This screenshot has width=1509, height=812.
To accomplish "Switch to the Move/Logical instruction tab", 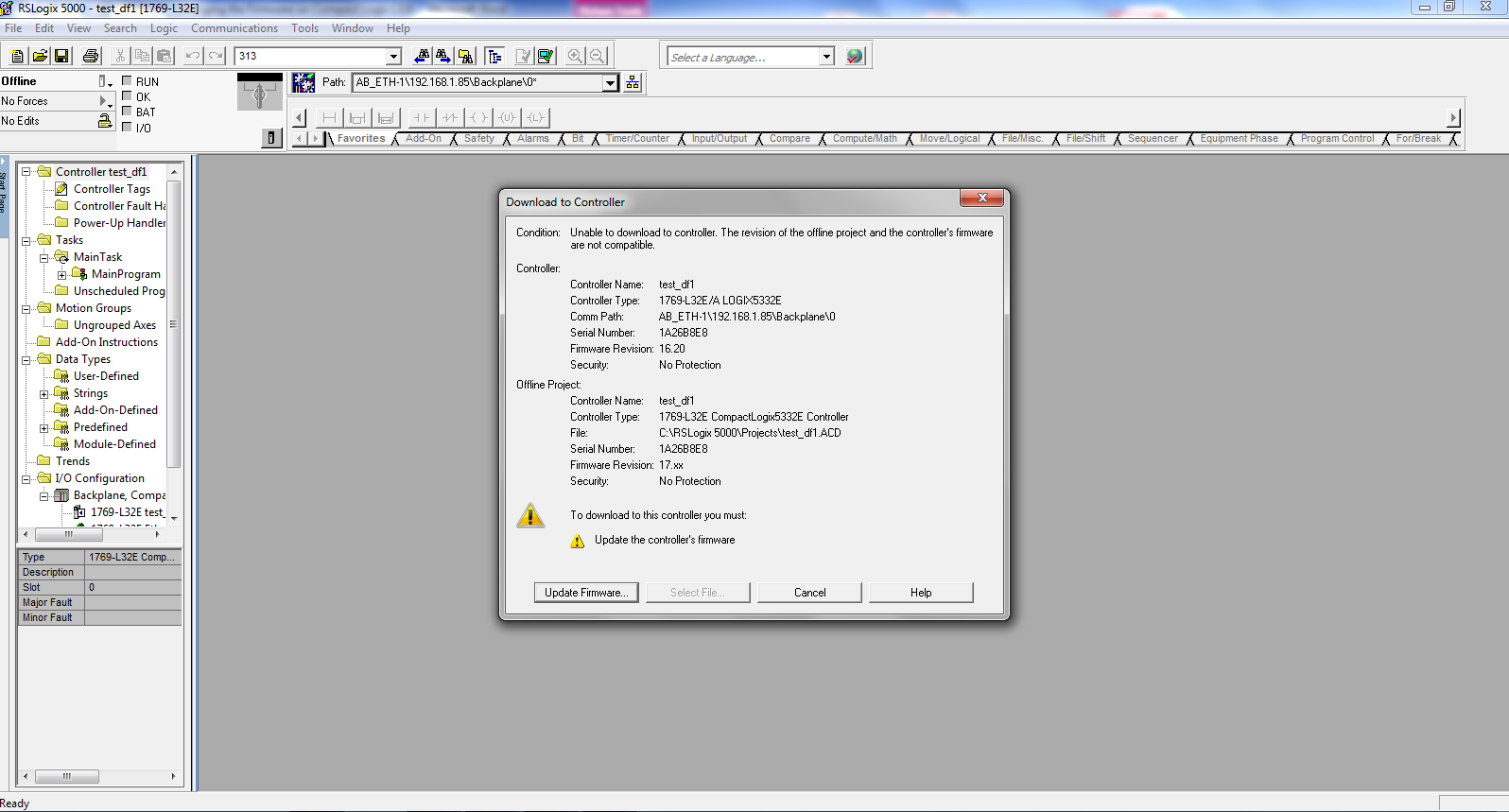I will (949, 139).
